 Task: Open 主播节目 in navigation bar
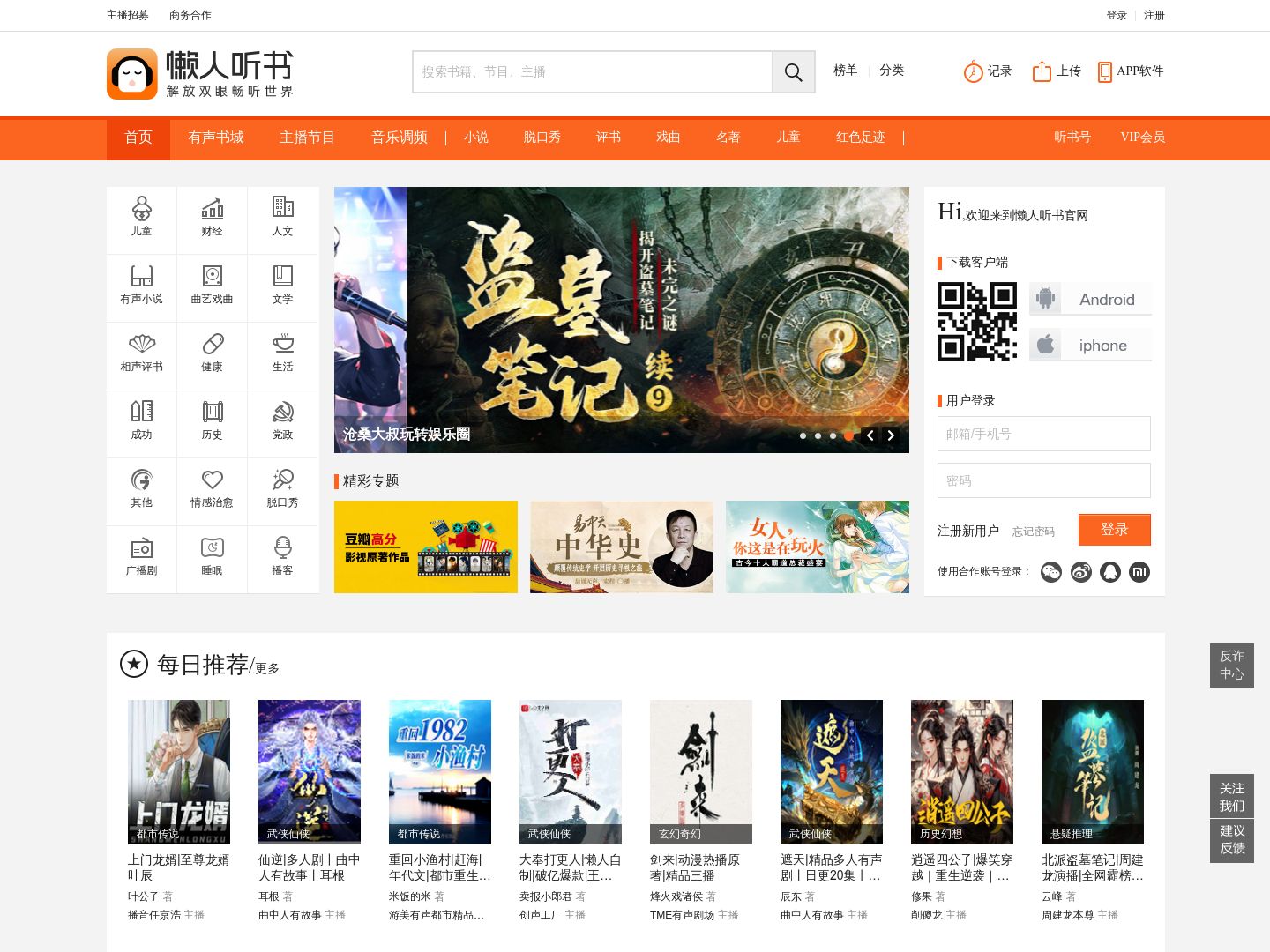pos(308,138)
